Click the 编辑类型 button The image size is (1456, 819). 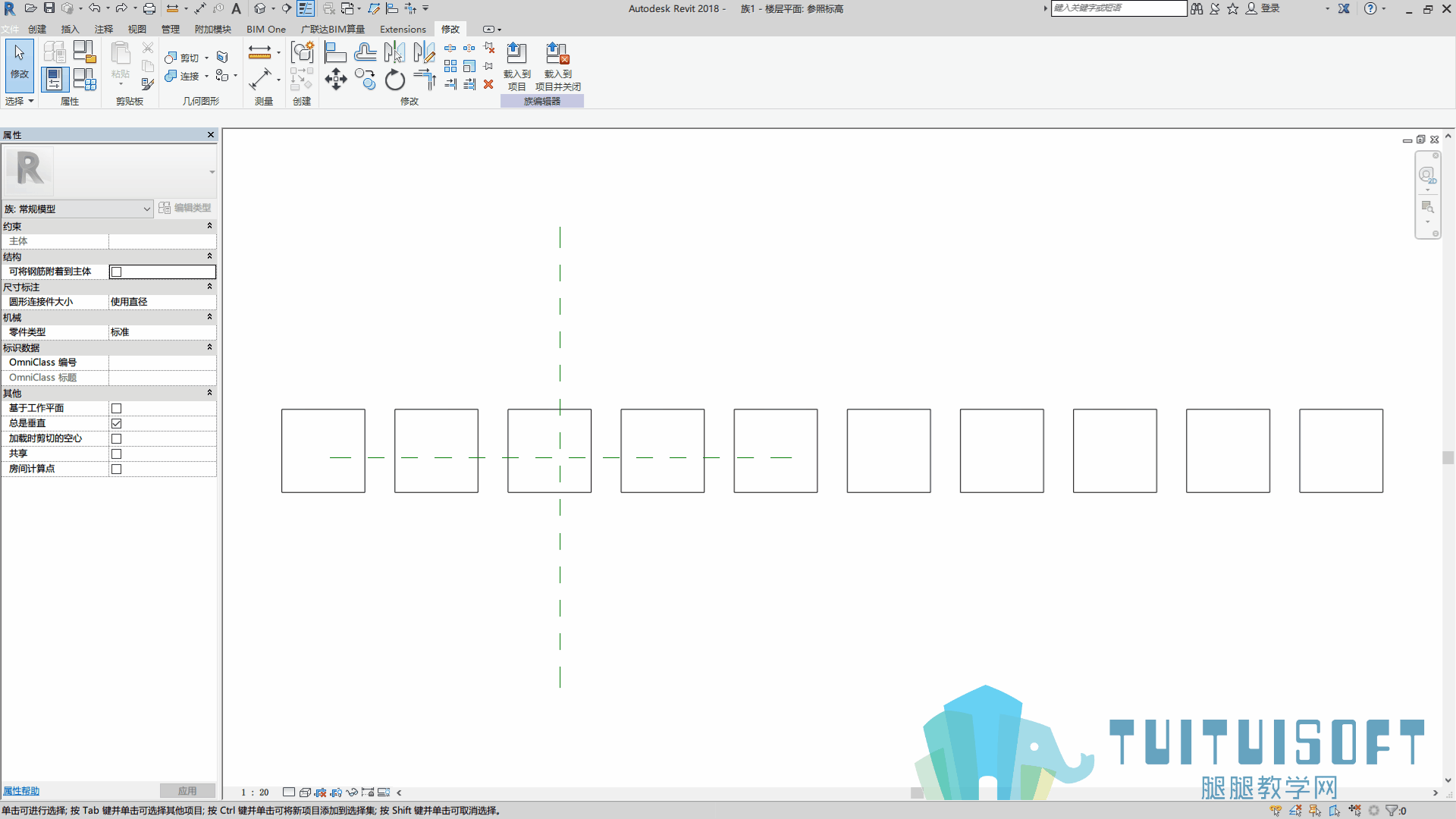(186, 208)
